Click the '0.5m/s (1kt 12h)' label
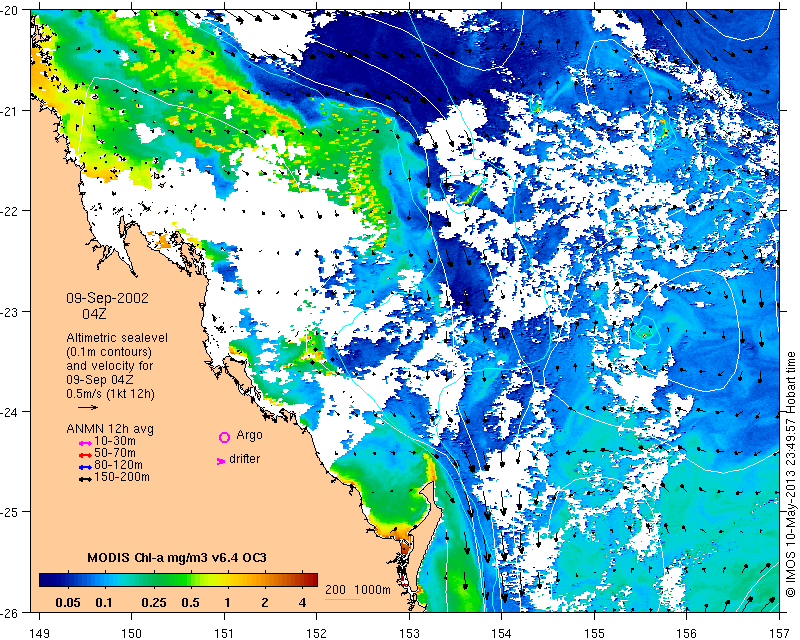The image size is (800, 640). click(111, 394)
